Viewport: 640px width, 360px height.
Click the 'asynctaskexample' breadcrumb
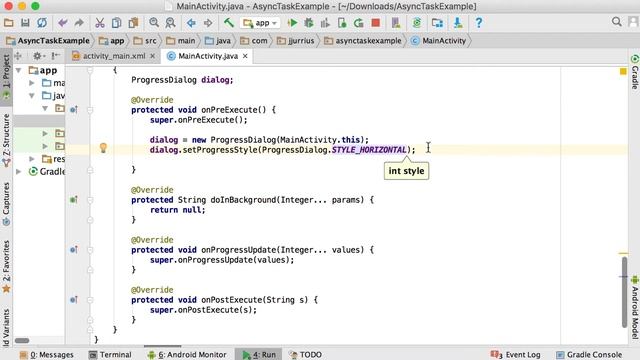pos(363,41)
